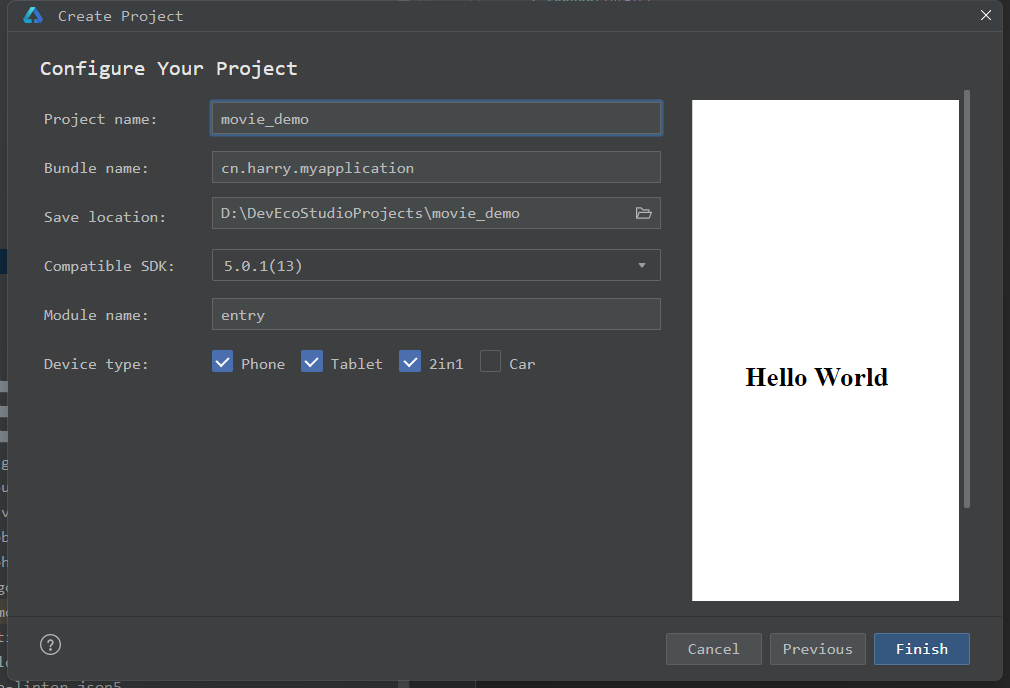Click the "Project name:" label
This screenshot has width=1010, height=688.
tap(100, 119)
